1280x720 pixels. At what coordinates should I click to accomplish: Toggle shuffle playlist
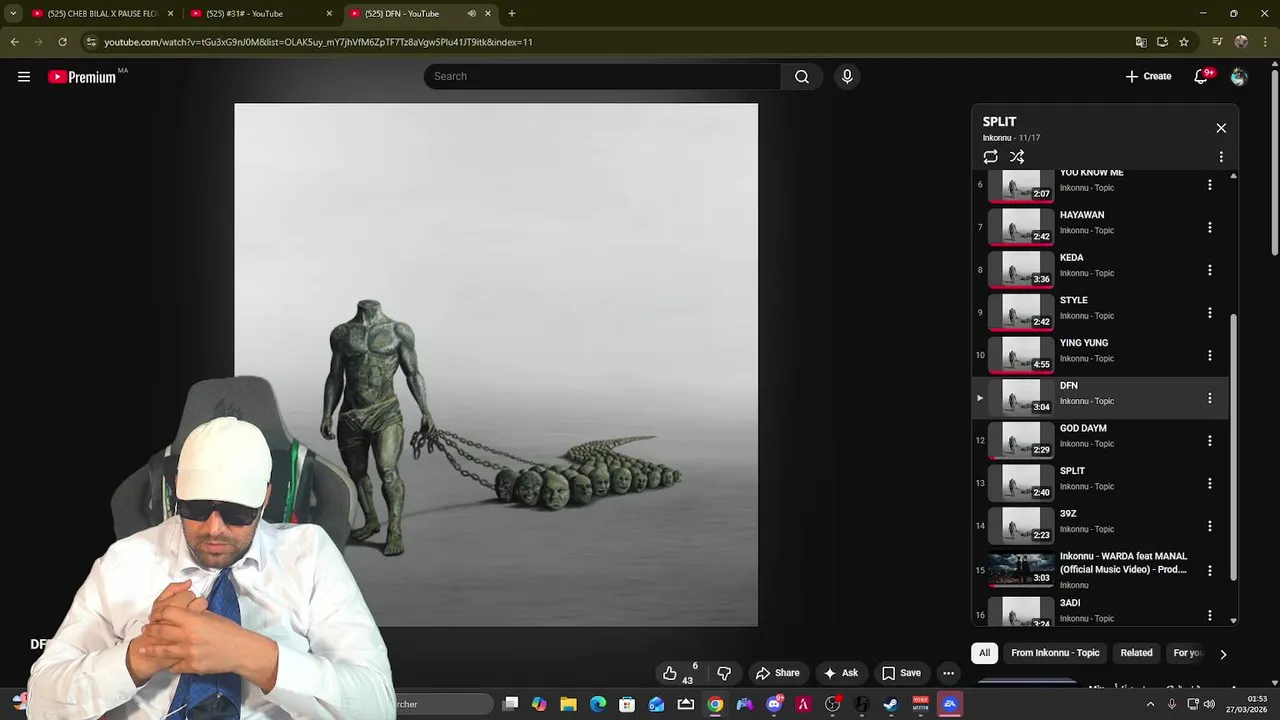click(x=1017, y=157)
